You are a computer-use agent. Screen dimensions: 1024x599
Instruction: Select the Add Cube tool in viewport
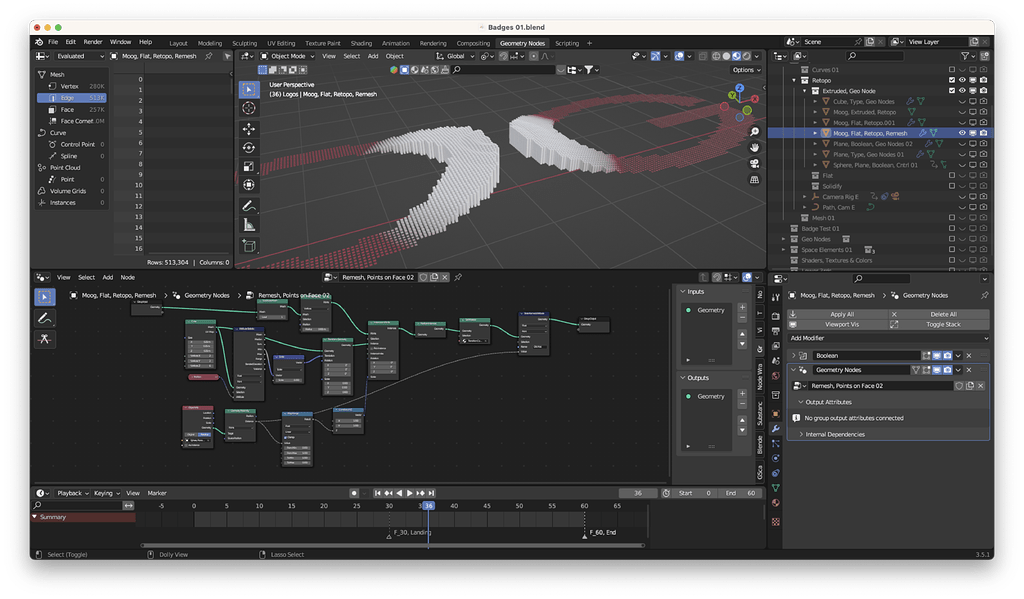(249, 246)
